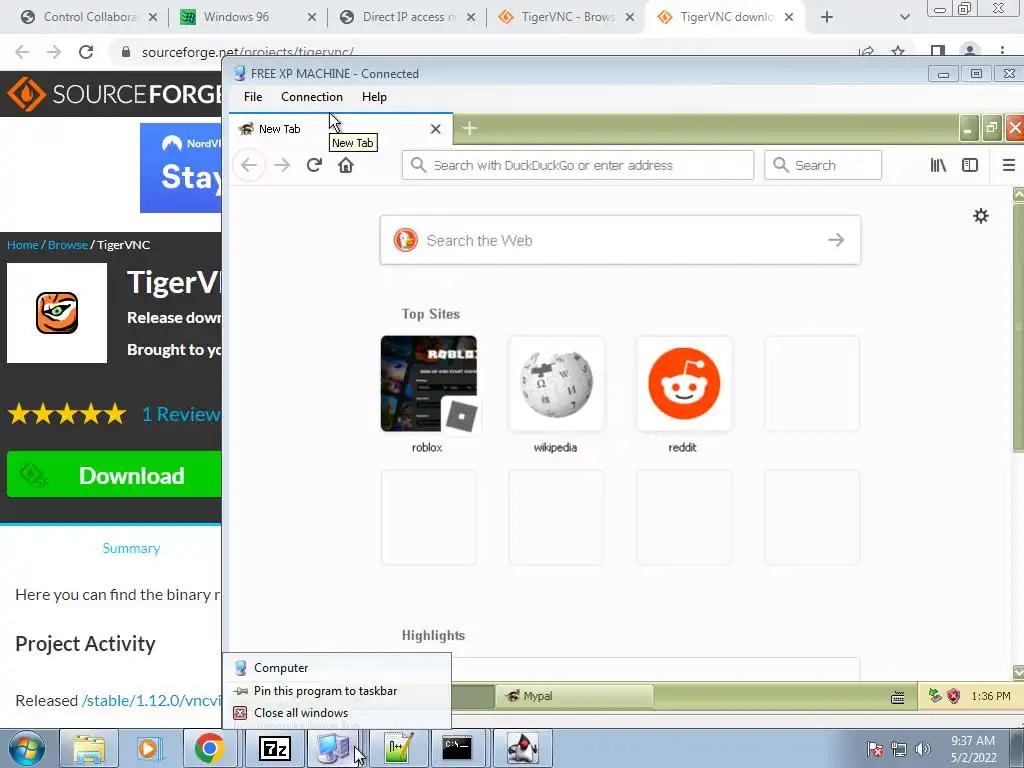This screenshot has width=1024, height=768.
Task: Go back in Mypal browser
Action: tap(249, 165)
